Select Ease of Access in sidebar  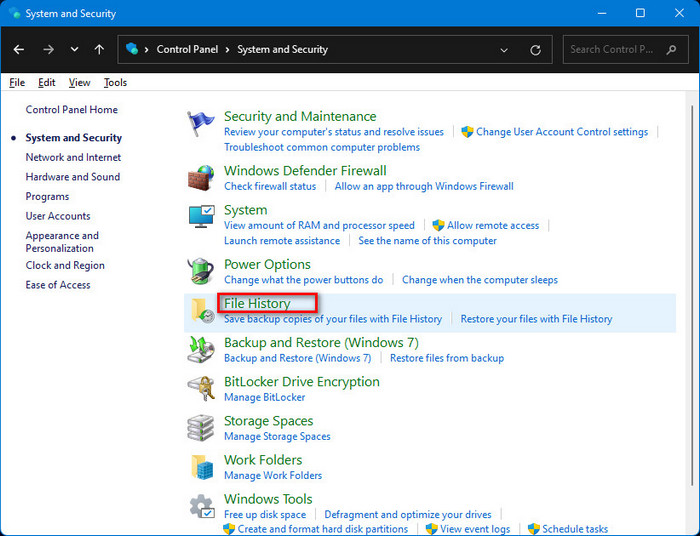pos(58,285)
